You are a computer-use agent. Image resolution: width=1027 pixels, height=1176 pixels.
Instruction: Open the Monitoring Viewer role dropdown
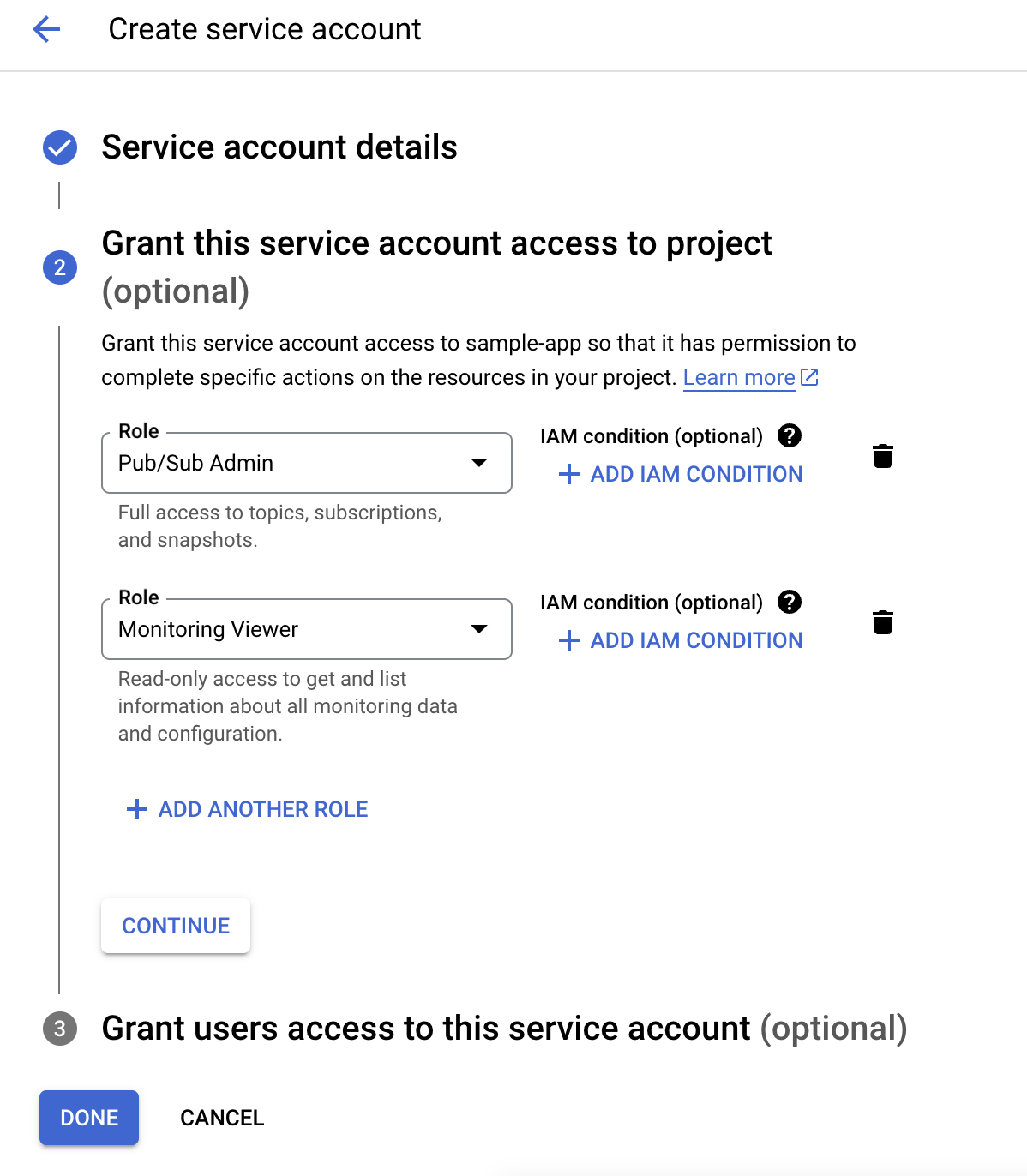(306, 629)
